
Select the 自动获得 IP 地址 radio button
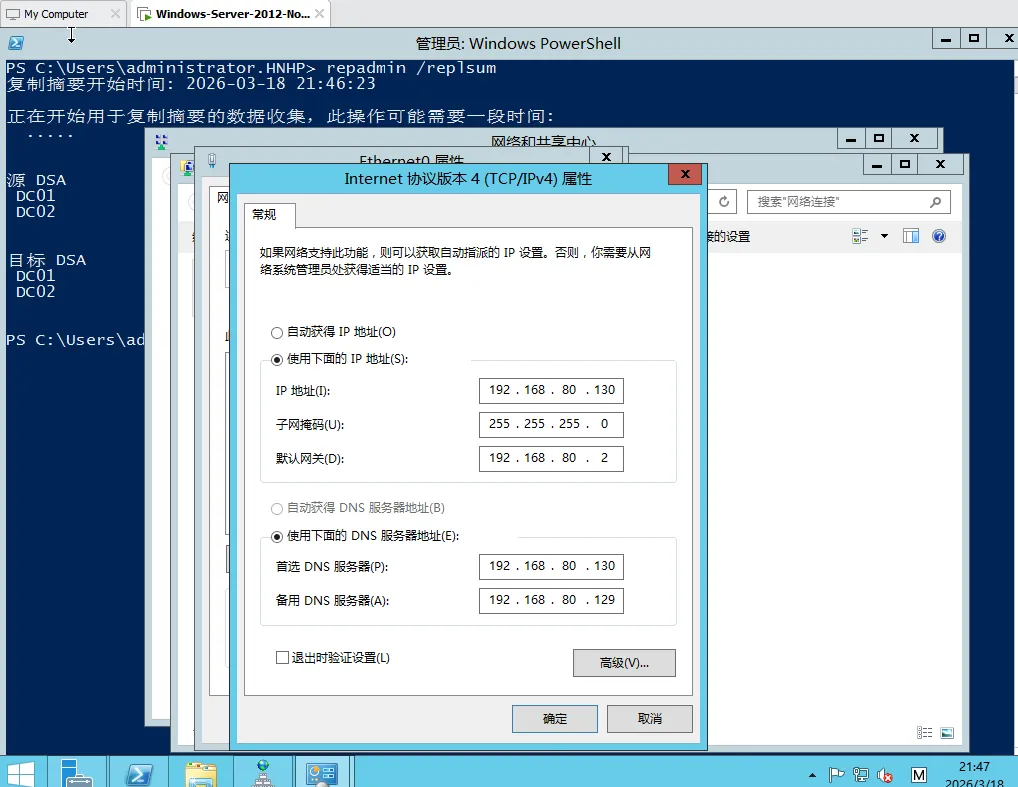[276, 333]
